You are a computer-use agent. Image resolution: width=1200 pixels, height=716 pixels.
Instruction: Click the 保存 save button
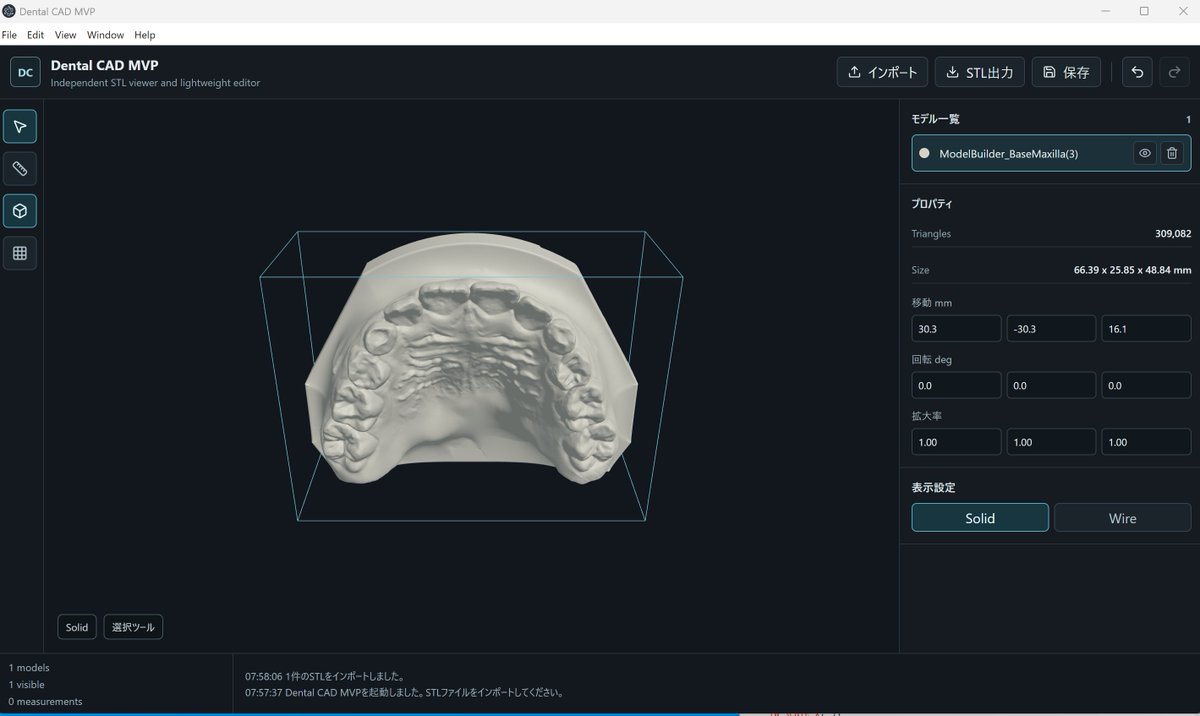point(1066,72)
